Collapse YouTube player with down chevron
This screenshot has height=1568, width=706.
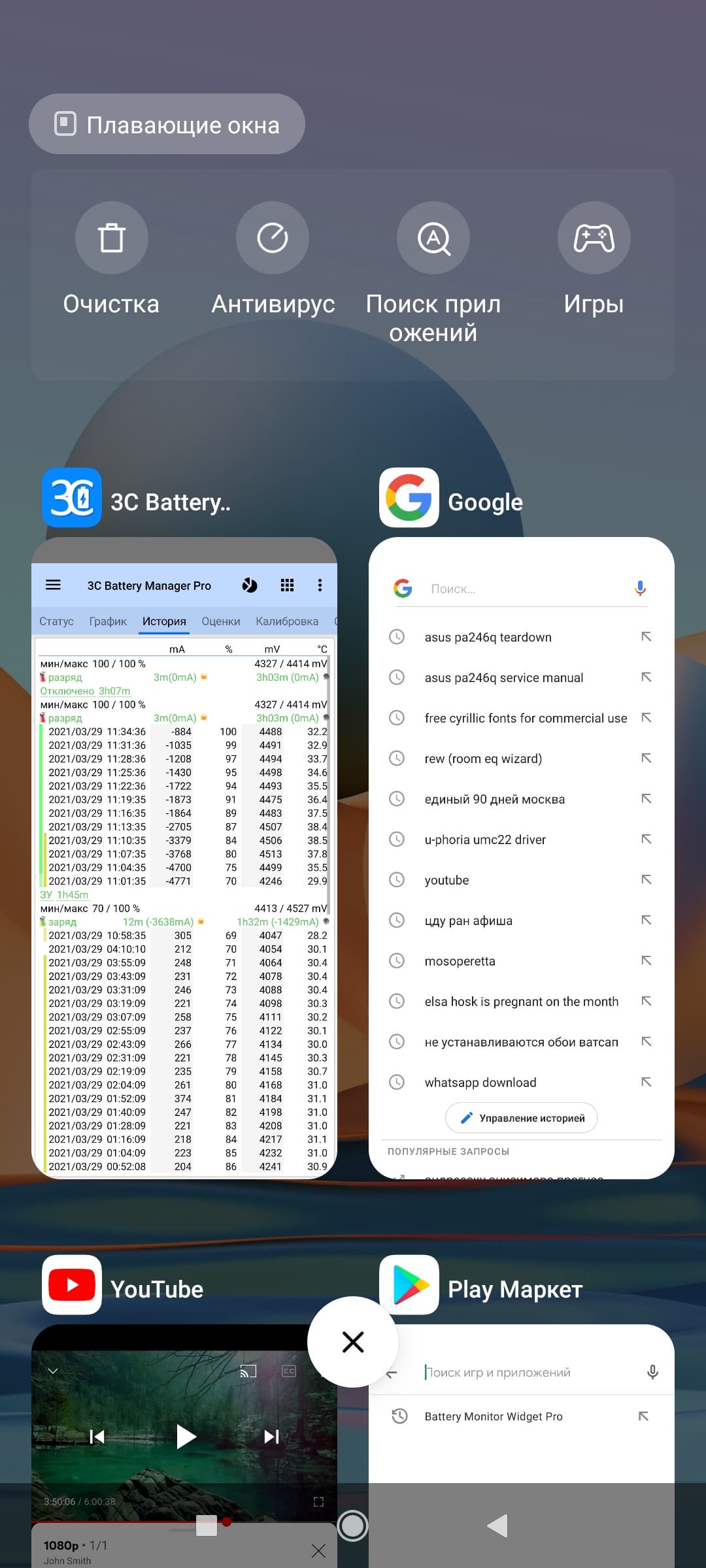(53, 1371)
